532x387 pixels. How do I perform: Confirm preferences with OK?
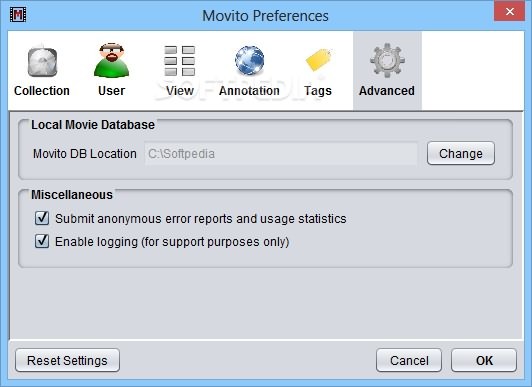484,360
